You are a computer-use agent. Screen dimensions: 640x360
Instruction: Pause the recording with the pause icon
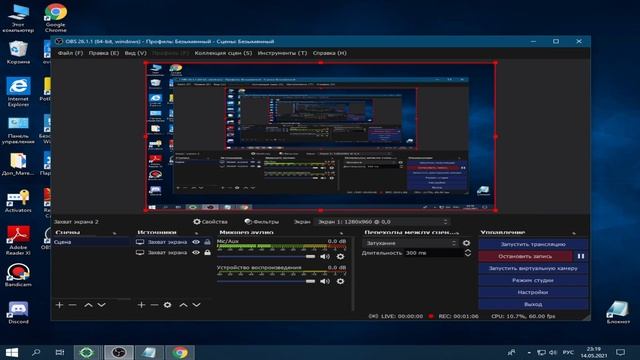click(581, 256)
